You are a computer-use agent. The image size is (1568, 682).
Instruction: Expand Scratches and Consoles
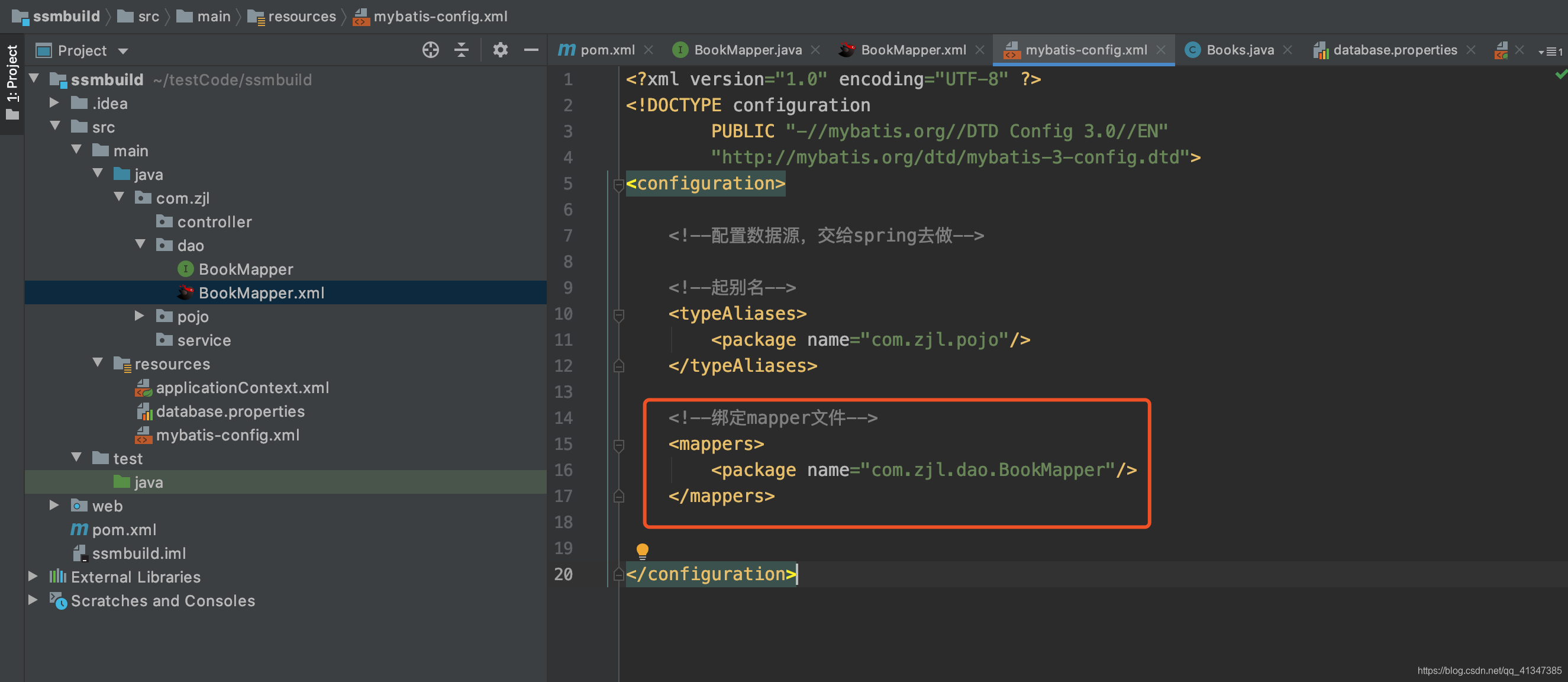click(x=33, y=600)
